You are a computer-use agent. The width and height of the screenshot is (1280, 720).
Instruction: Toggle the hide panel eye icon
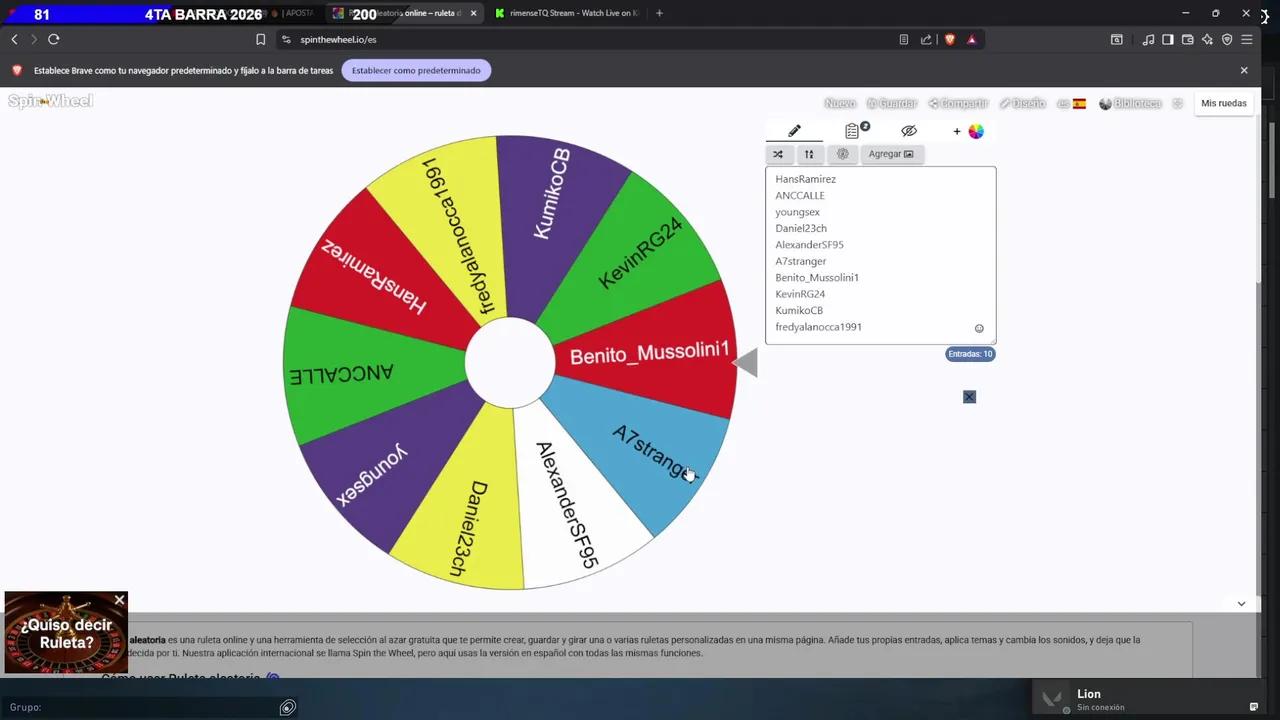[908, 131]
